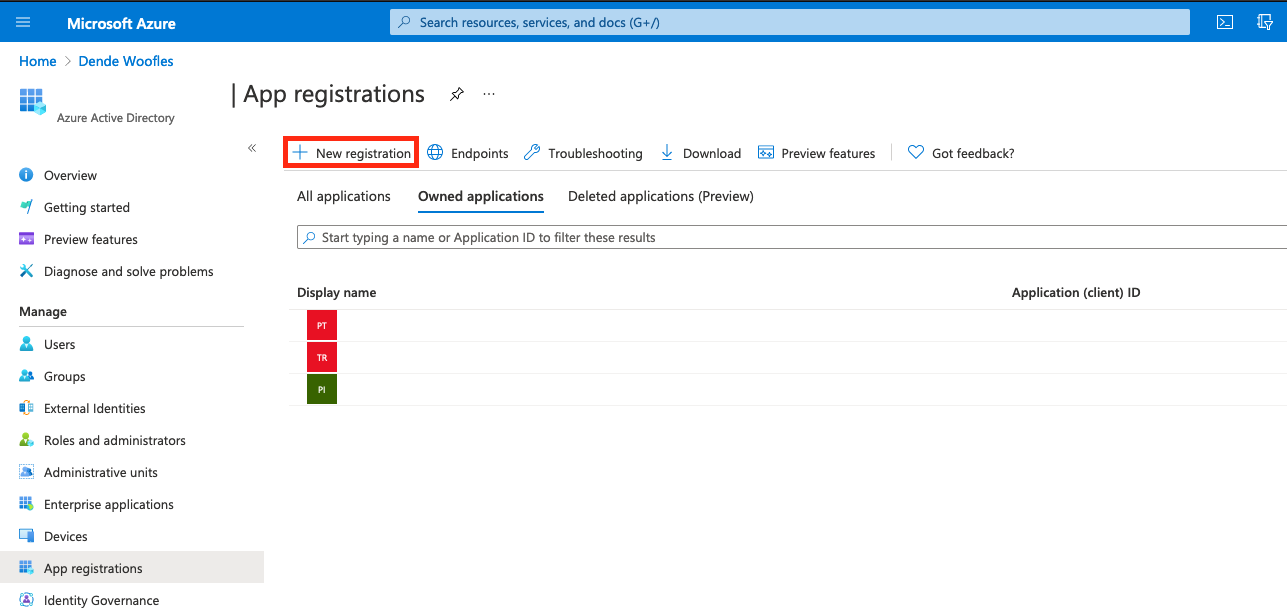Open Enterprise applications in sidebar

pyautogui.click(x=108, y=505)
